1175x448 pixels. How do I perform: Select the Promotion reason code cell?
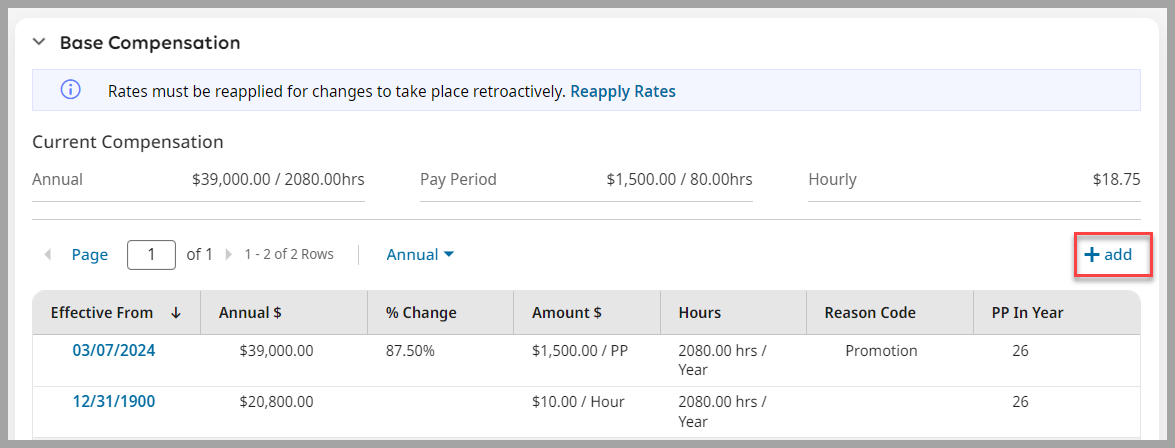(881, 351)
